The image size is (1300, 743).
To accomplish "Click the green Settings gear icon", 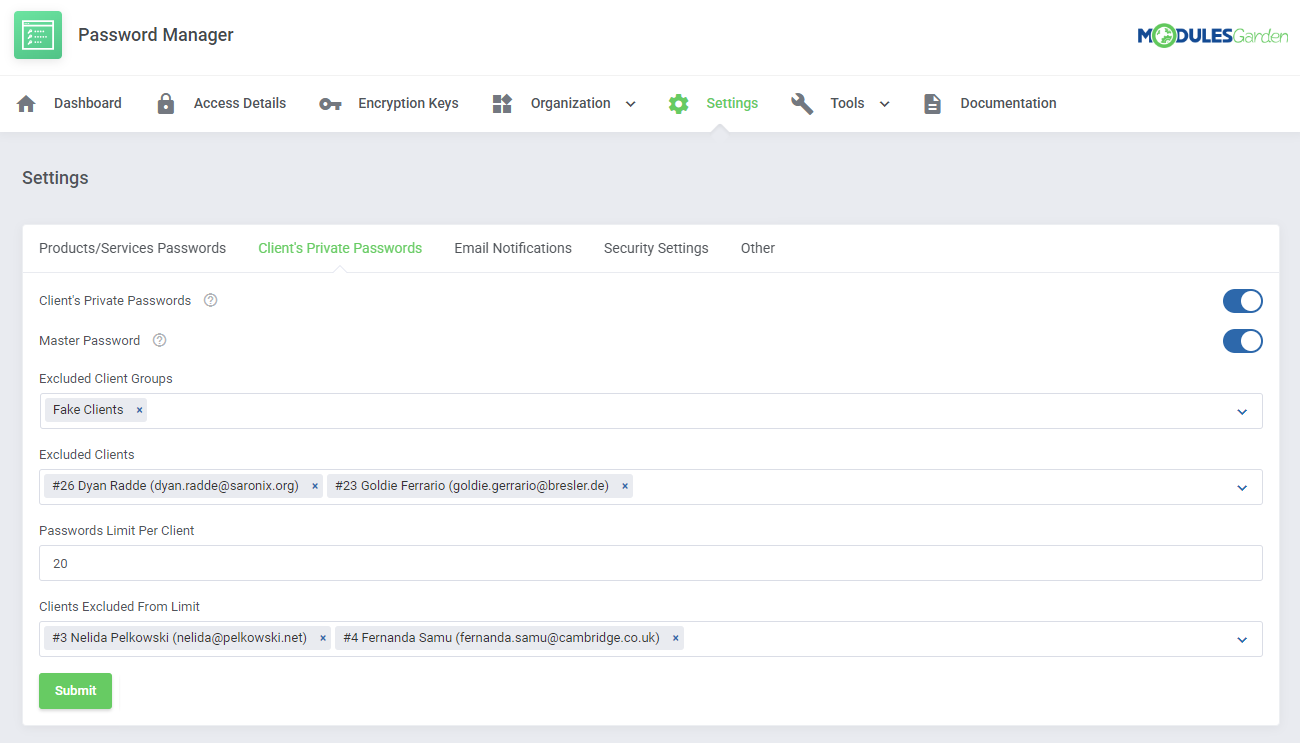I will pos(679,104).
